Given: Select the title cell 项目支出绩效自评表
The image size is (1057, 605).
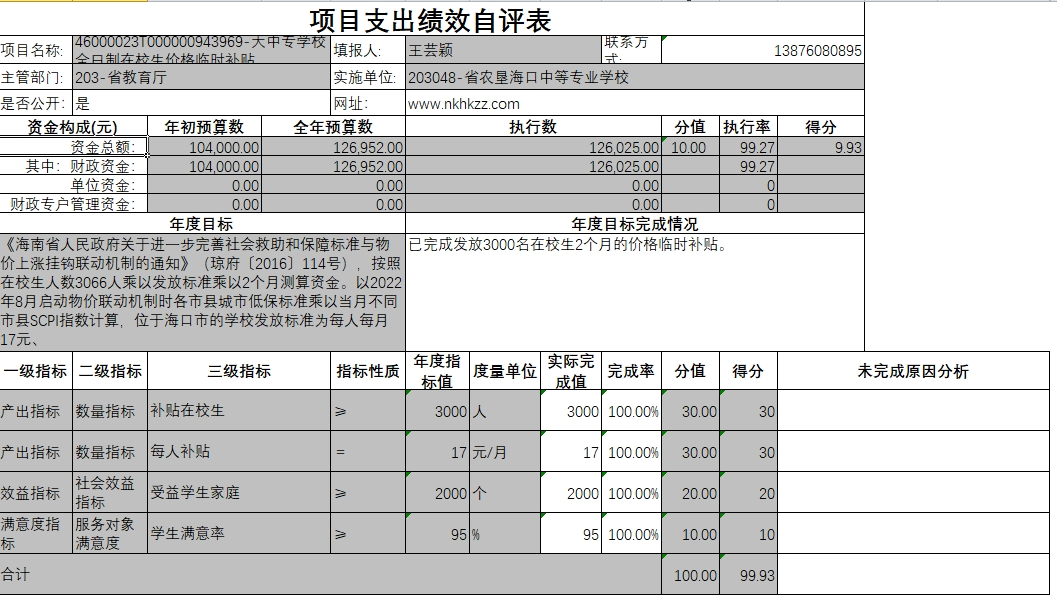Looking at the screenshot, I should pos(431,20).
